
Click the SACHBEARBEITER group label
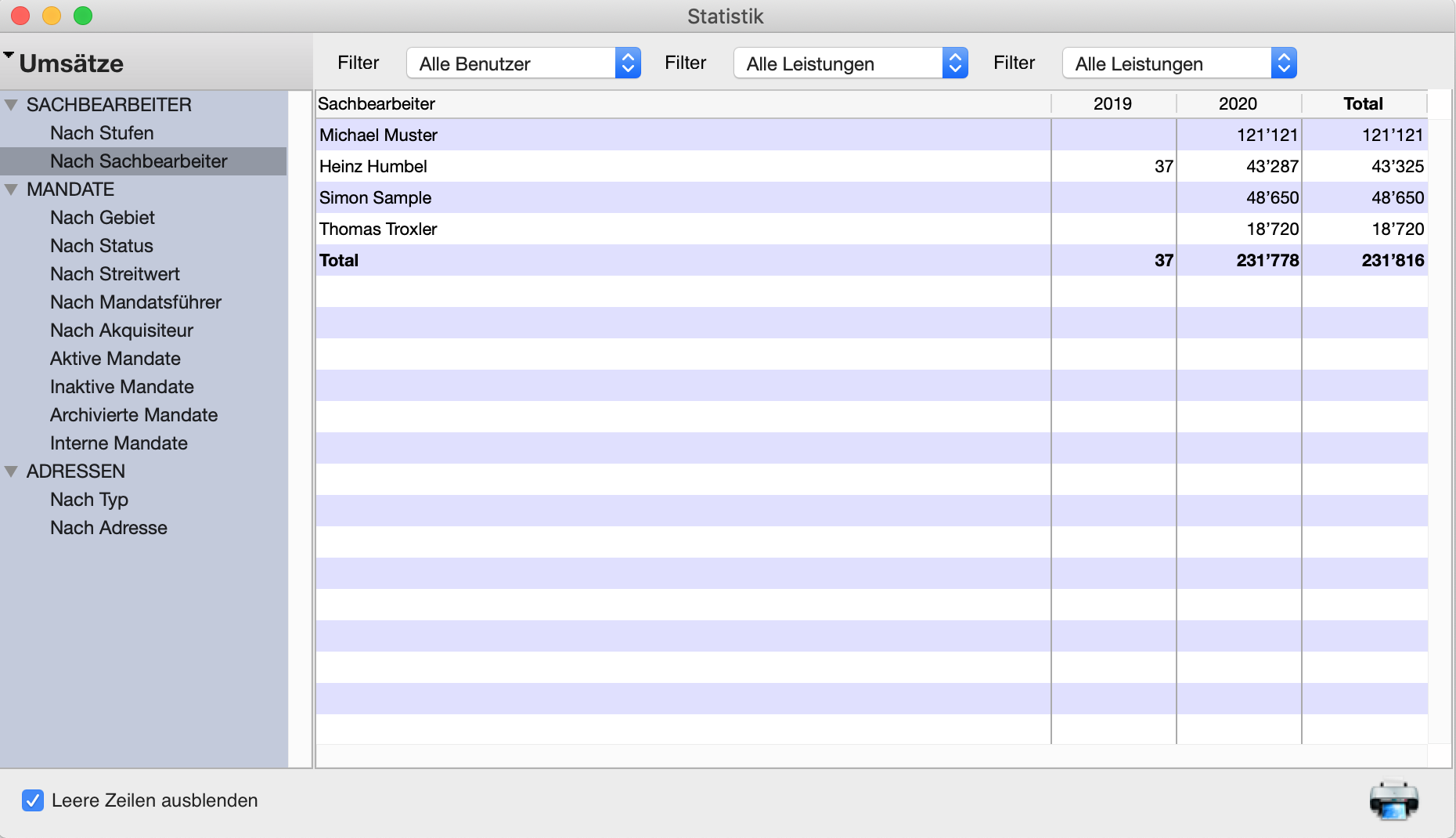pyautogui.click(x=109, y=105)
